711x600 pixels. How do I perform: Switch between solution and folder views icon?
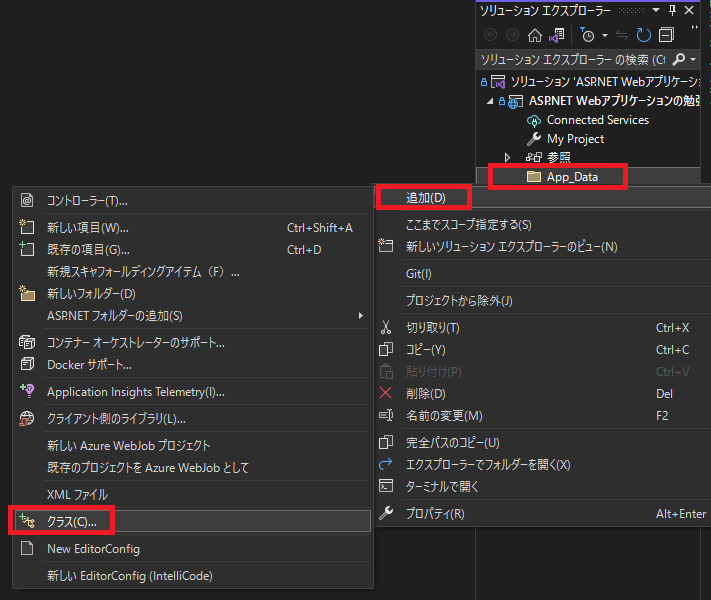(557, 35)
